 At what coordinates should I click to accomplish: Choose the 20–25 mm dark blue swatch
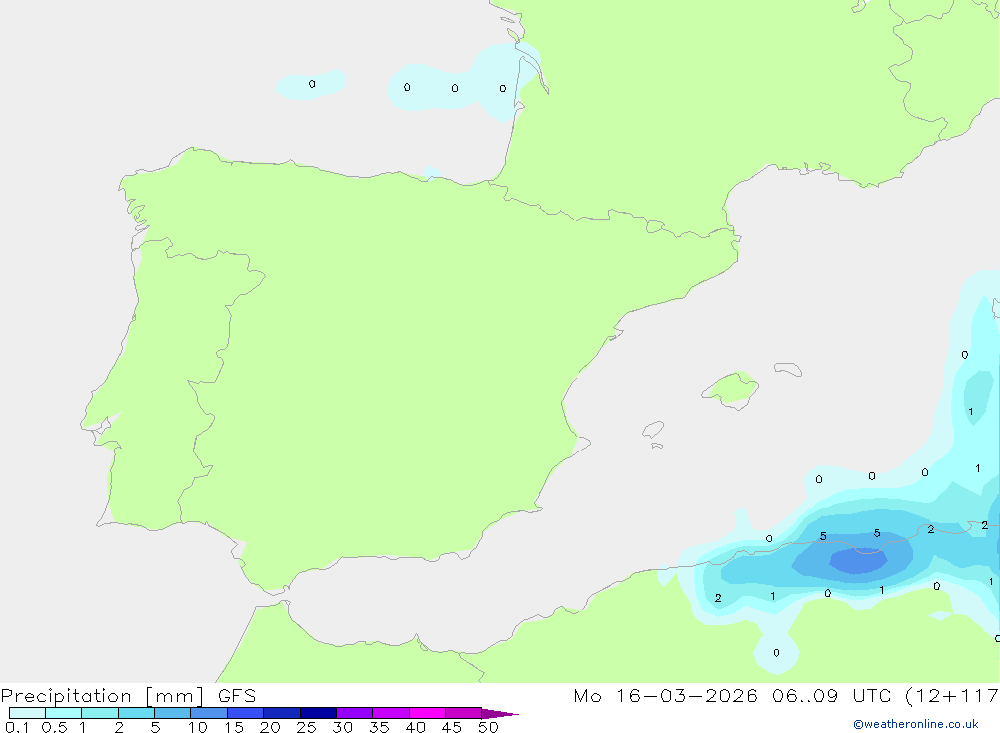click(x=281, y=713)
